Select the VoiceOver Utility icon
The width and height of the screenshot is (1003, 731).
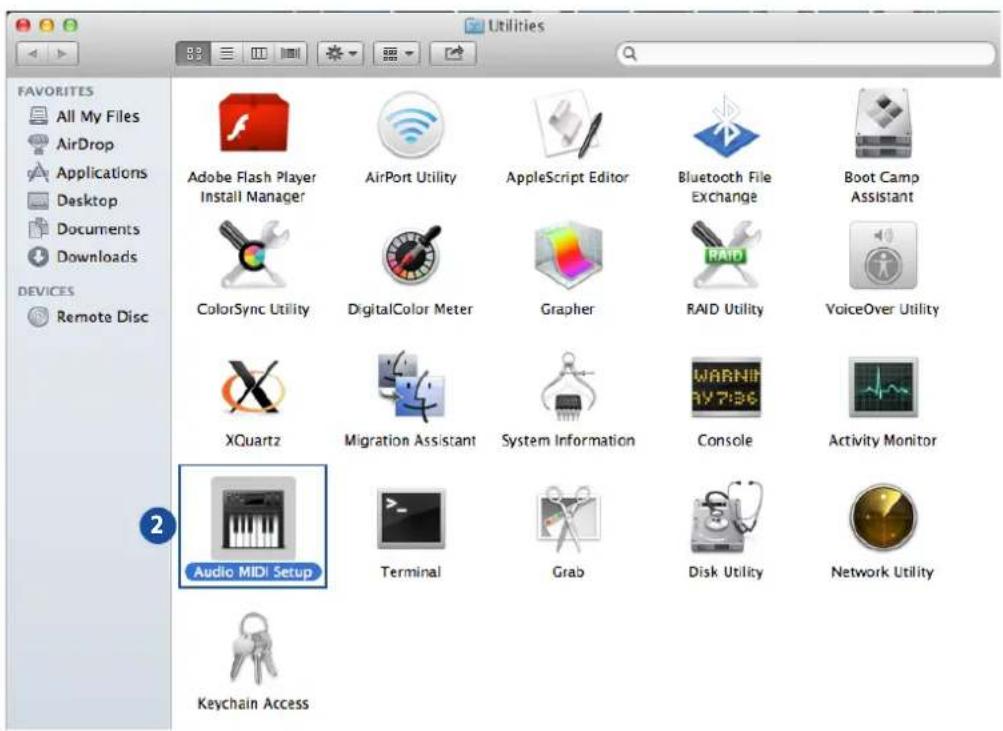[x=883, y=255]
